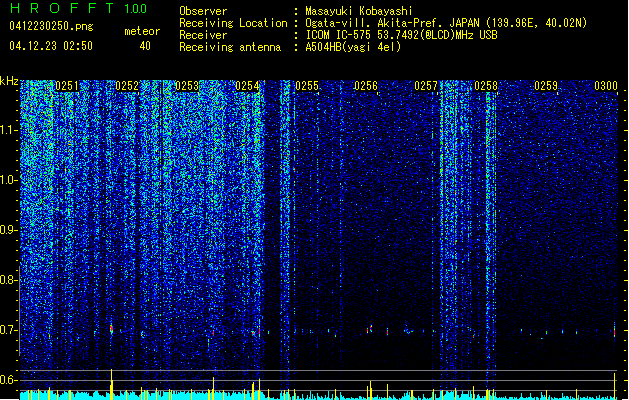The image size is (629, 400).
Task: Click the Receiver field label
Action: click(x=203, y=35)
